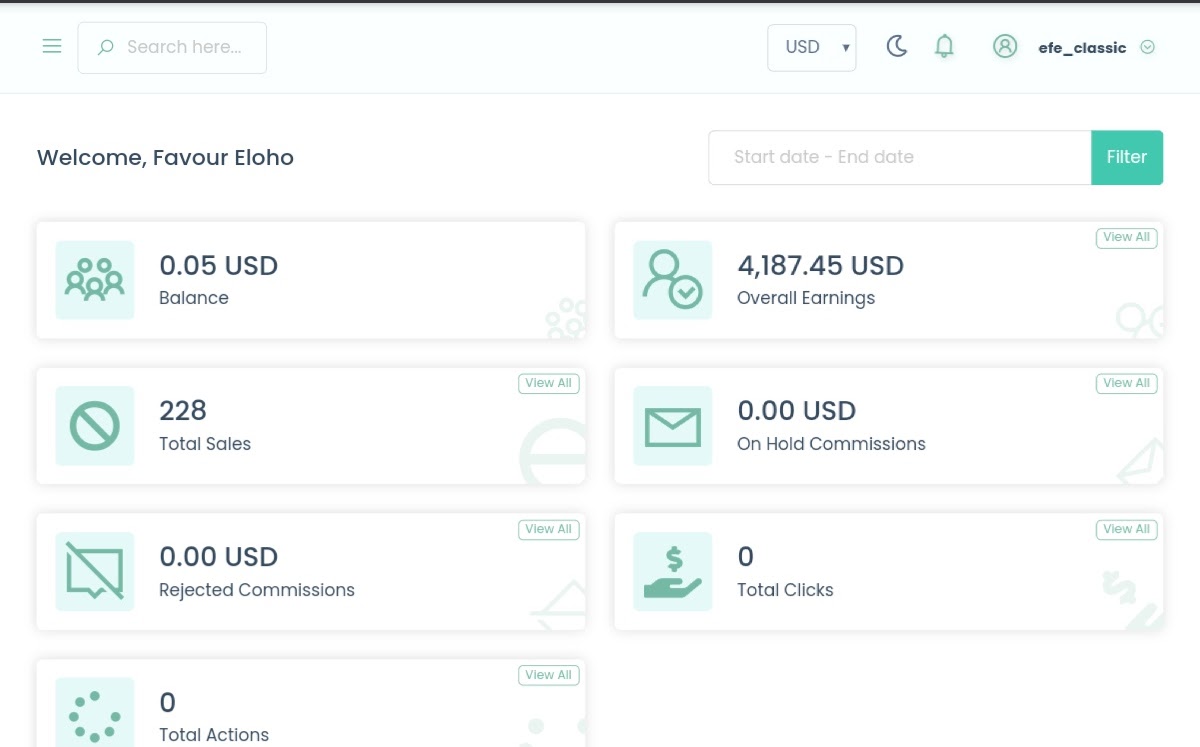The width and height of the screenshot is (1200, 747).
Task: View all Total Sales
Action: point(548,384)
